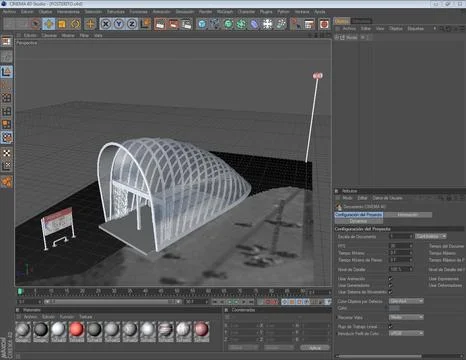This screenshot has width=466, height=360.
Task: Activate the Scale tool icon
Action: [x=62, y=24]
